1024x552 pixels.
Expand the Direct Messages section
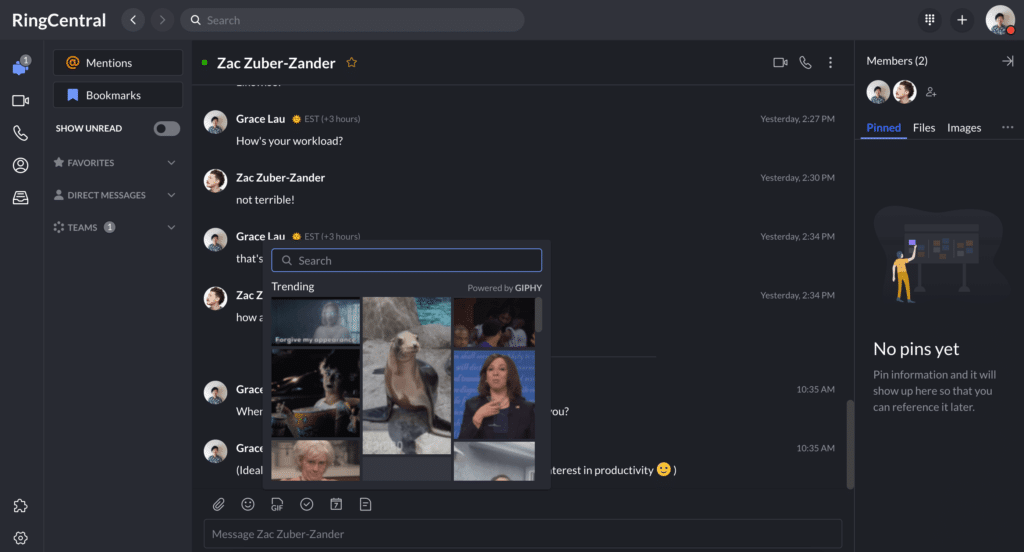pos(171,195)
